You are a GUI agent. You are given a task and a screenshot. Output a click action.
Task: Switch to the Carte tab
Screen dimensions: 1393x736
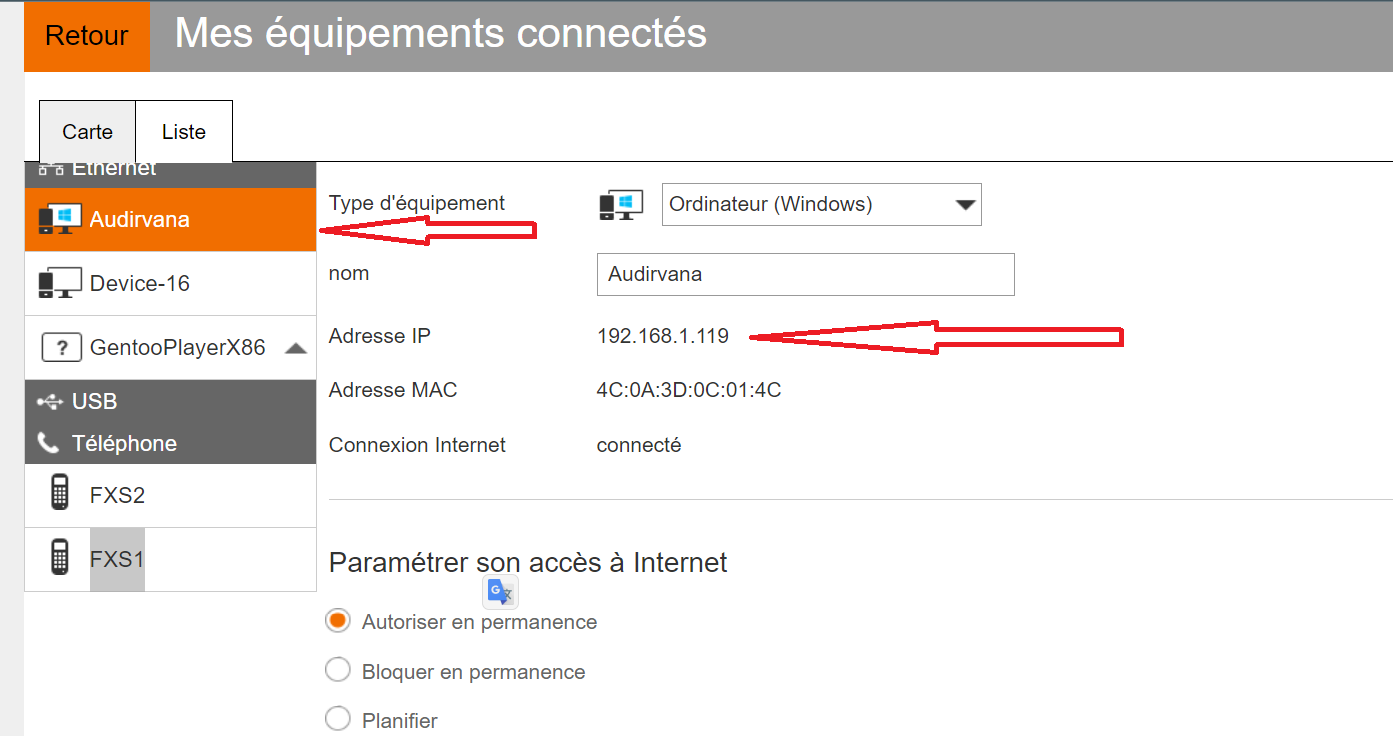[87, 132]
